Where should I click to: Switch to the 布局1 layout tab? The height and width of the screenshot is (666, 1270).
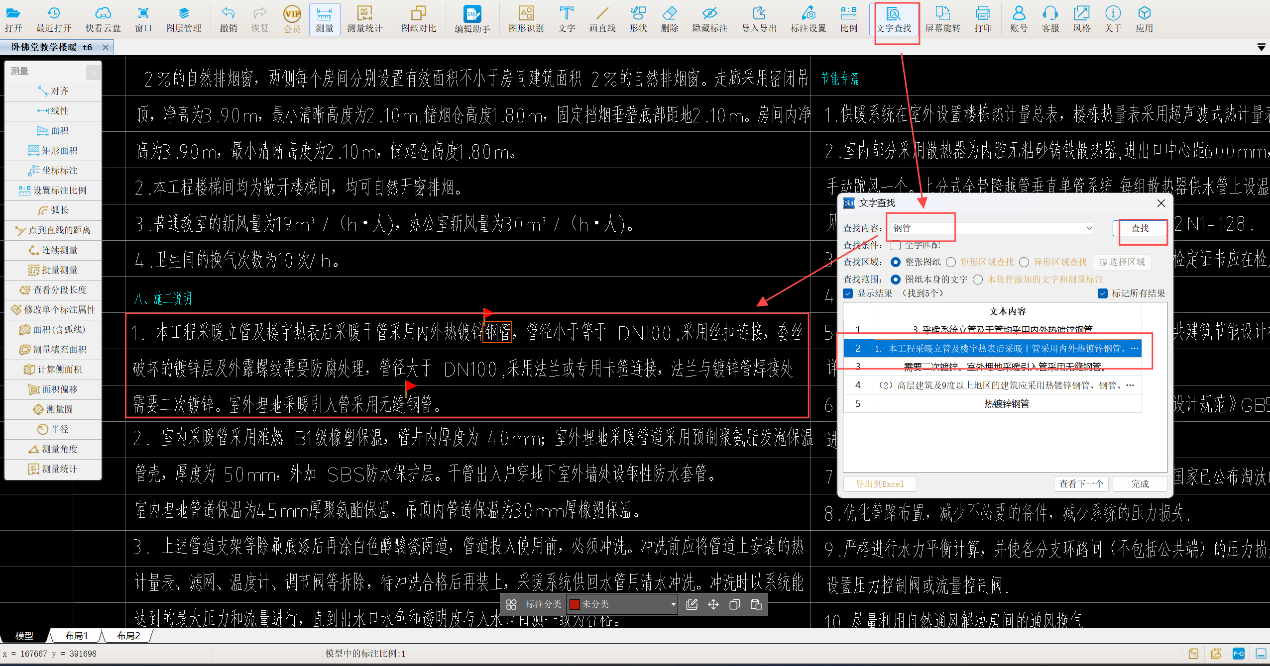[77, 636]
